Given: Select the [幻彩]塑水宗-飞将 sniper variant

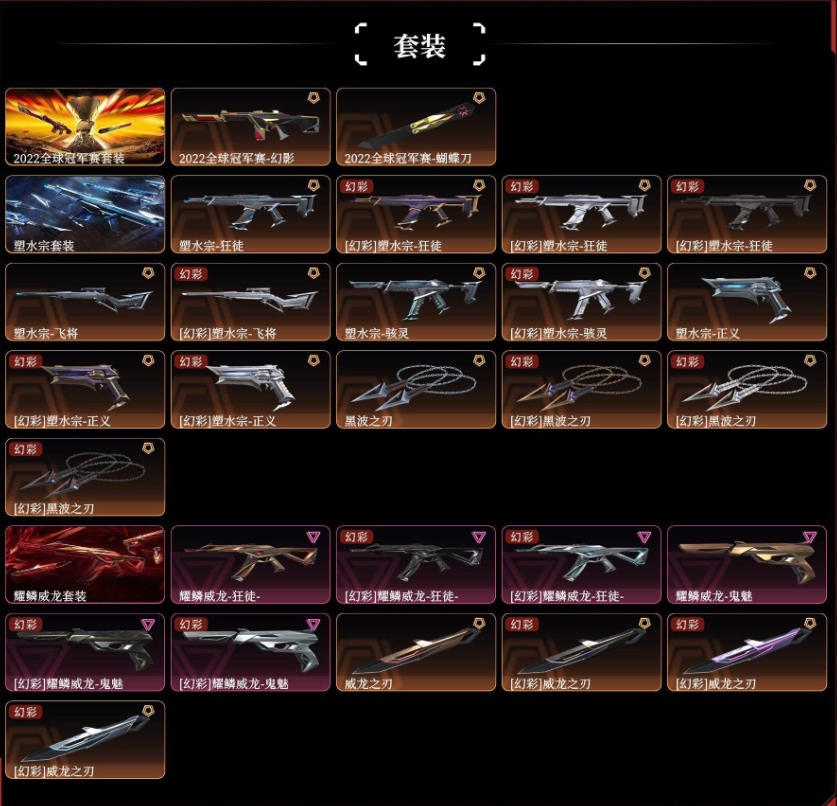Looking at the screenshot, I should point(250,302).
